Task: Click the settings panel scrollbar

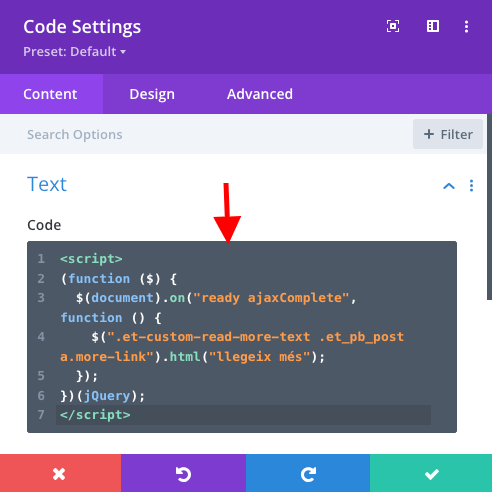Action: [x=489, y=207]
